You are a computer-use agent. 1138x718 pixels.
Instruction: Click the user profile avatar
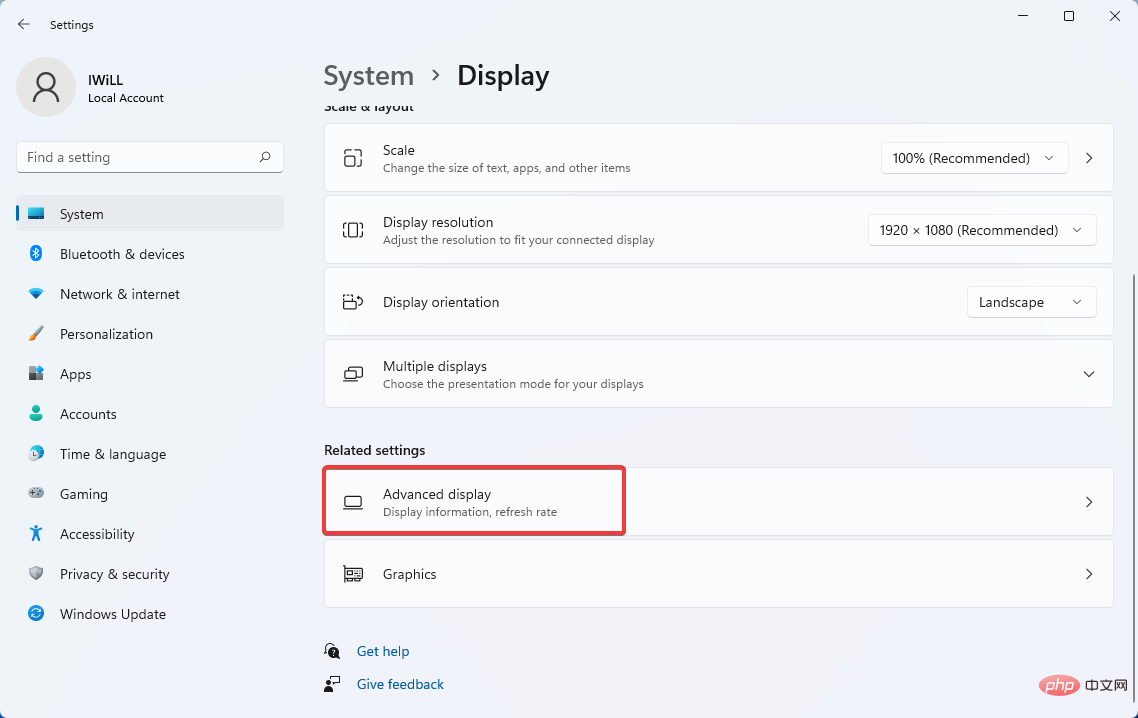[46, 87]
